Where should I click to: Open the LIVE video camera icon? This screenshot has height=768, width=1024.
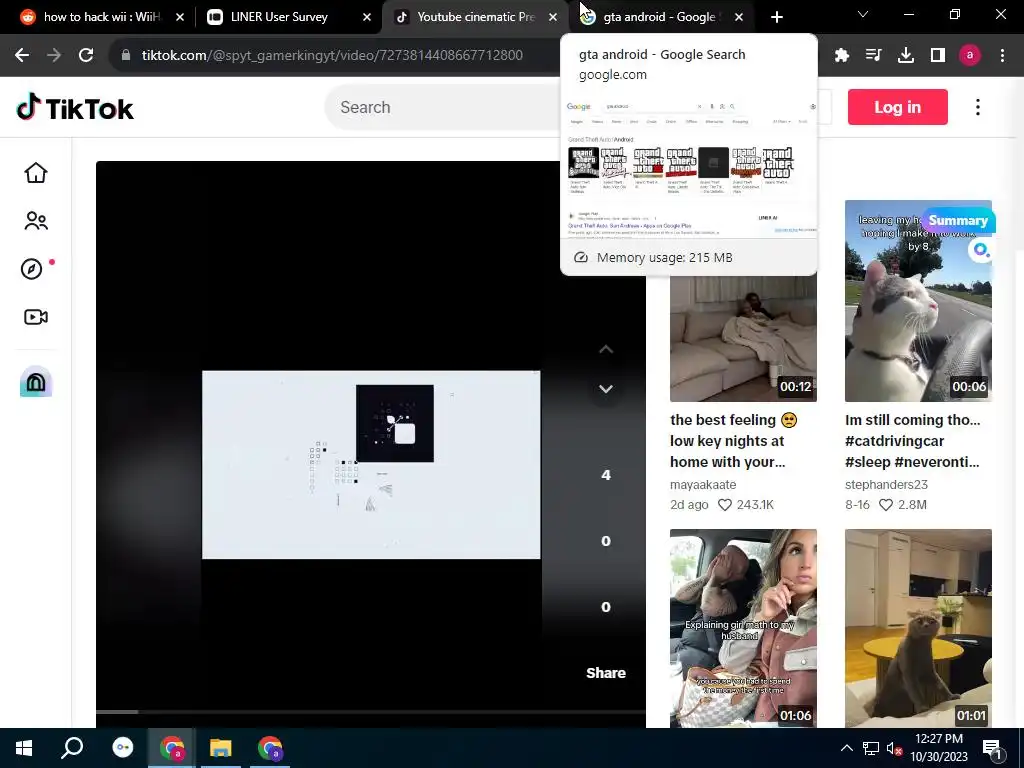36,317
